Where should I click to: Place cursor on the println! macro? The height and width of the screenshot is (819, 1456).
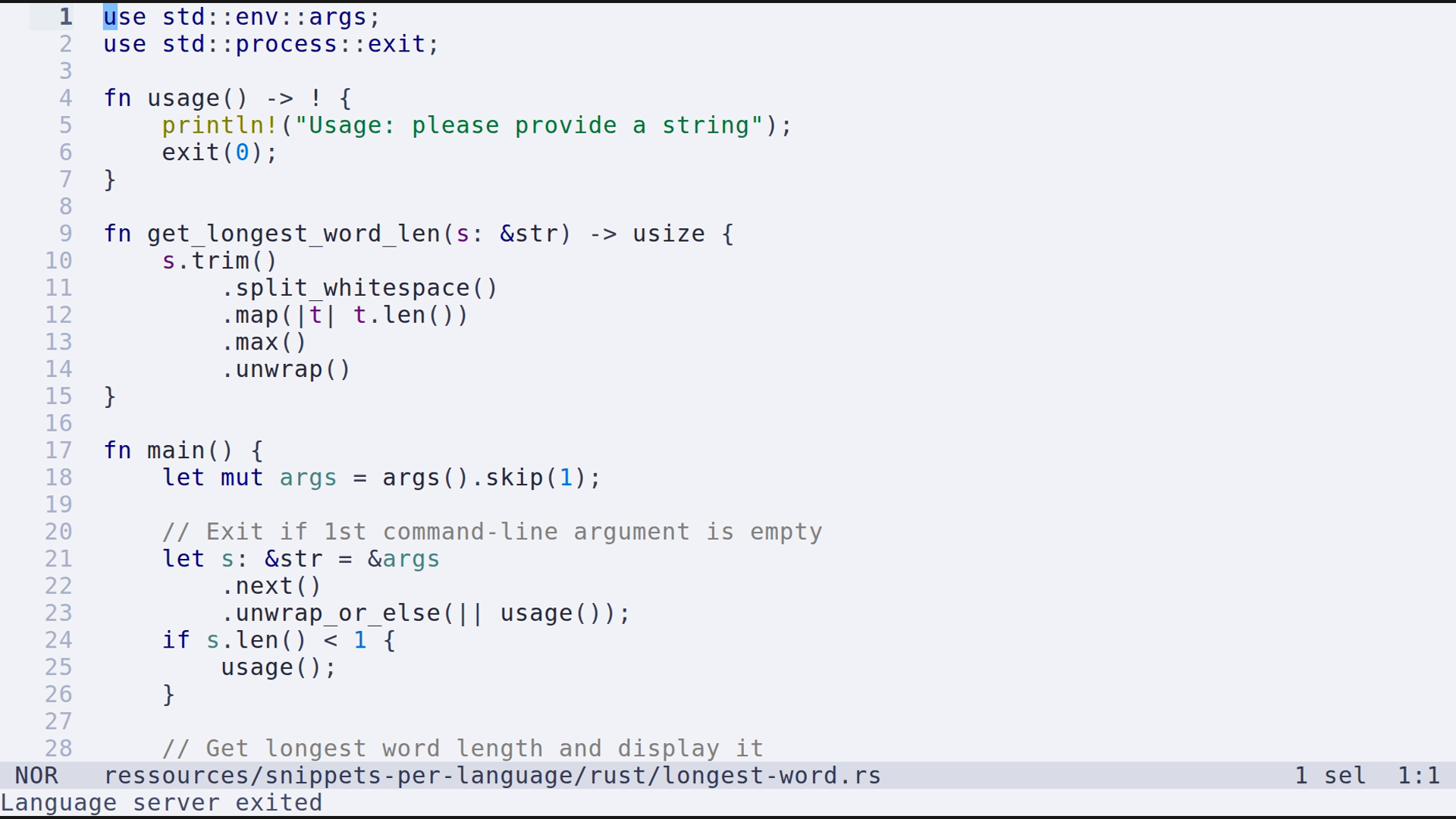click(x=220, y=125)
